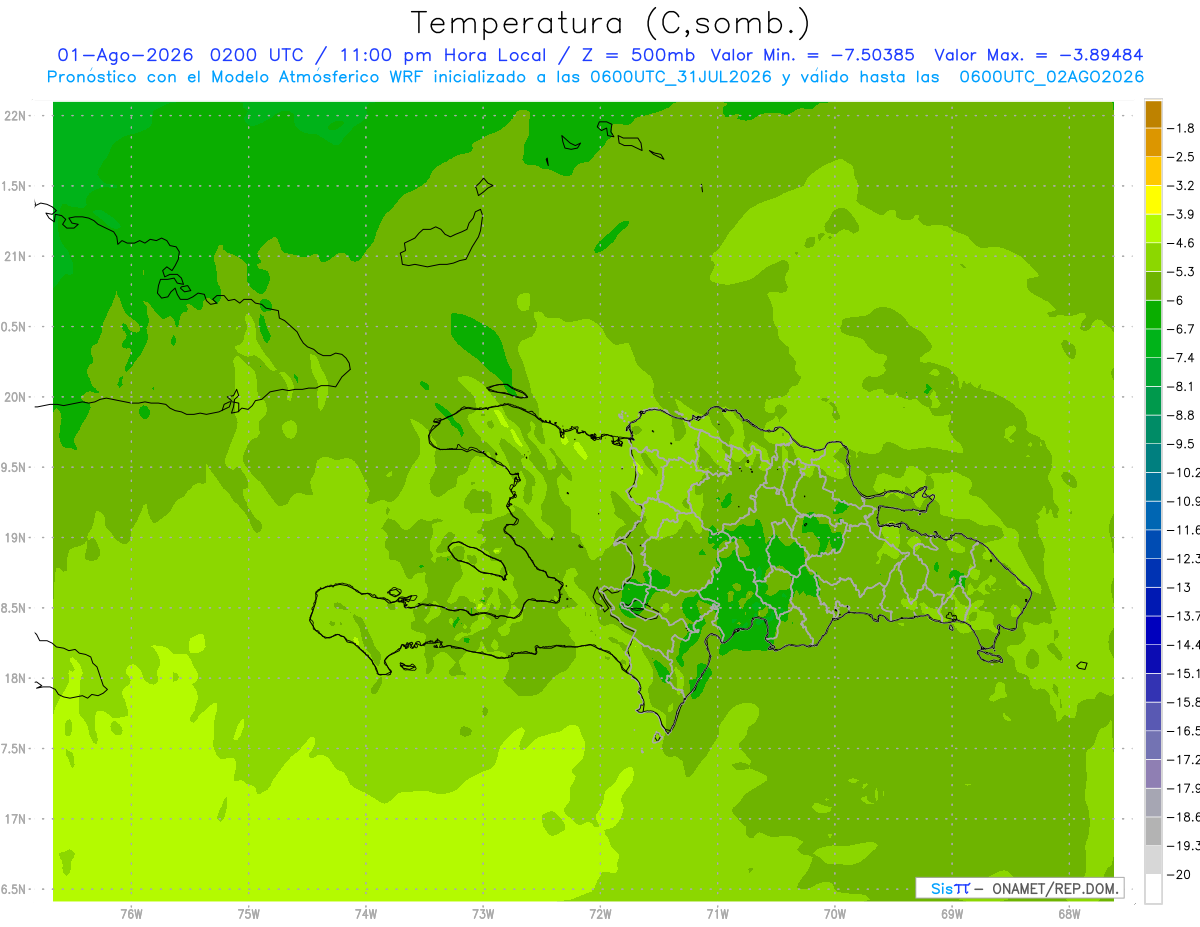Click the '70W' longitude label
1200x927 pixels.
click(835, 914)
